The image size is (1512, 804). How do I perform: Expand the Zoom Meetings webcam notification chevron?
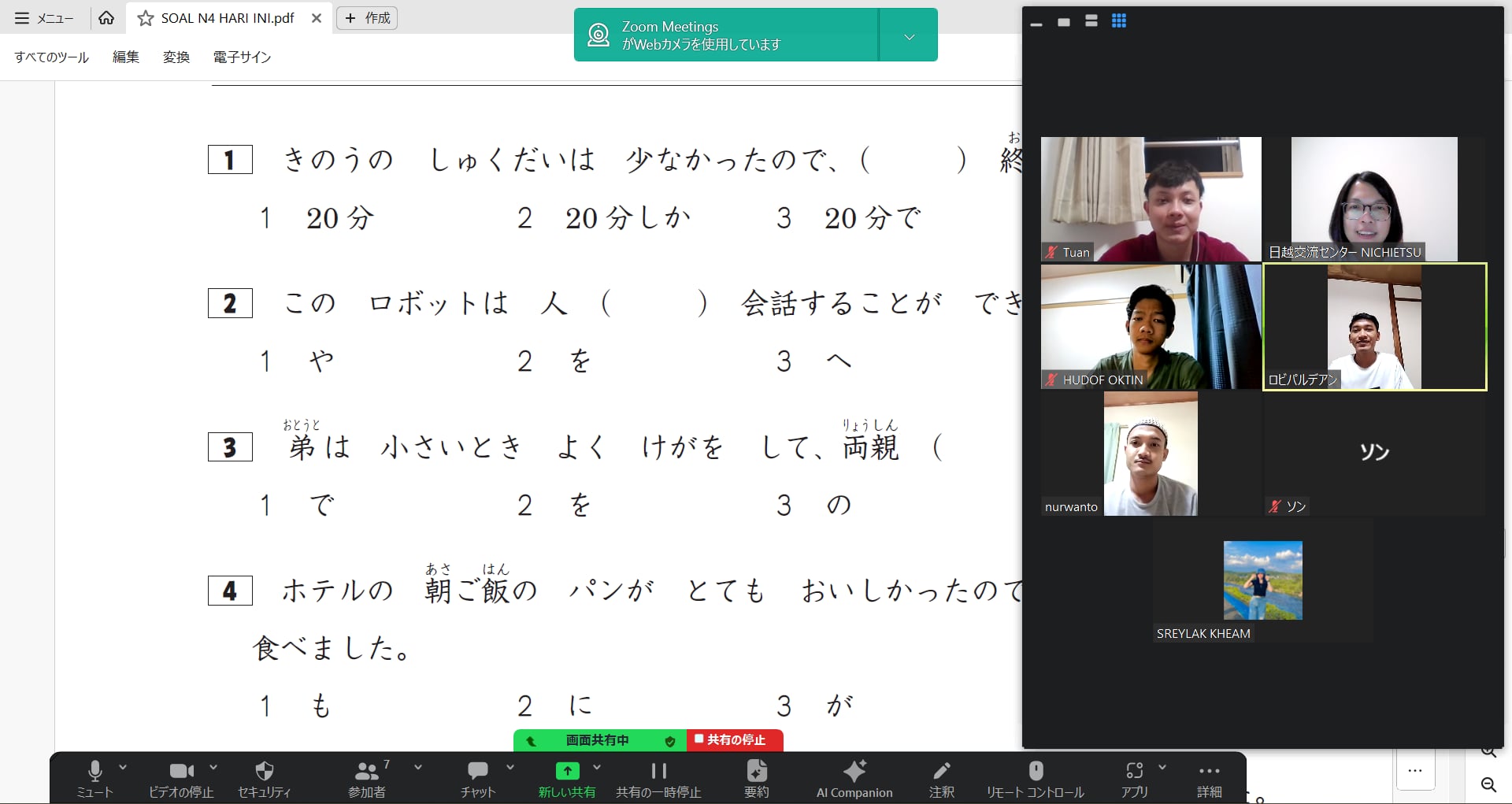click(909, 36)
